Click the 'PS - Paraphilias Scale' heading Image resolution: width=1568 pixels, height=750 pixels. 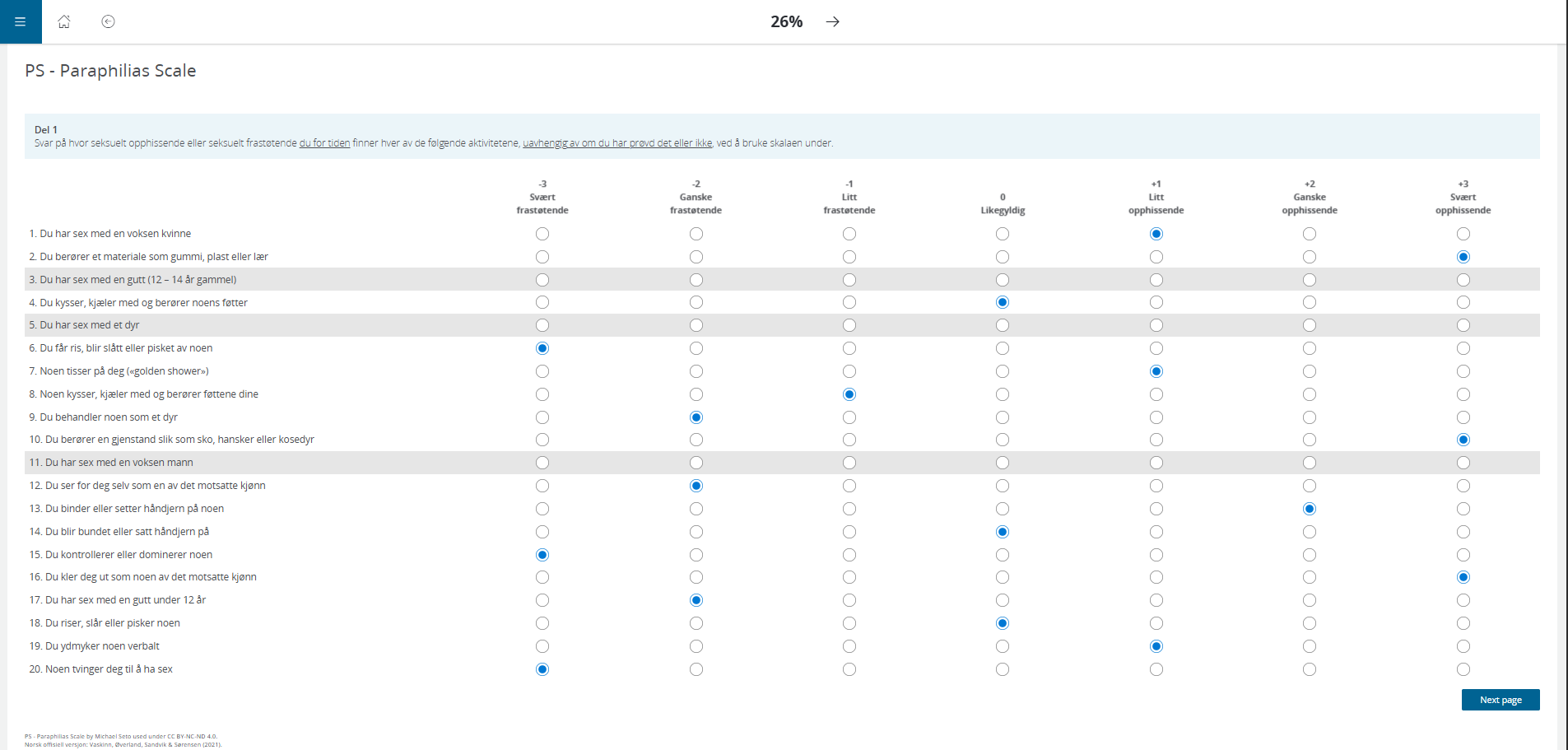click(110, 71)
